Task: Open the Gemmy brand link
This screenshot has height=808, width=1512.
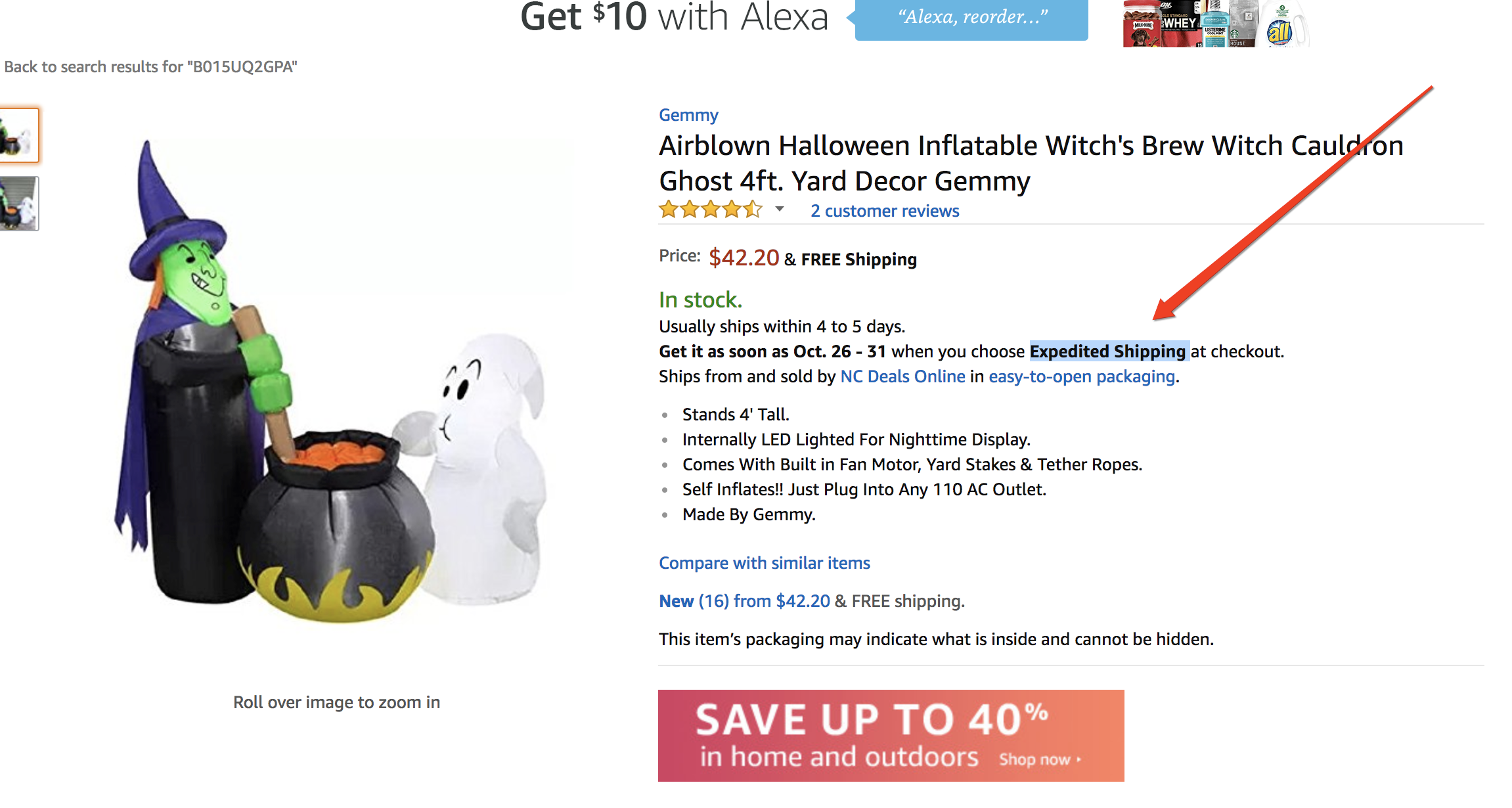Action: coord(688,115)
